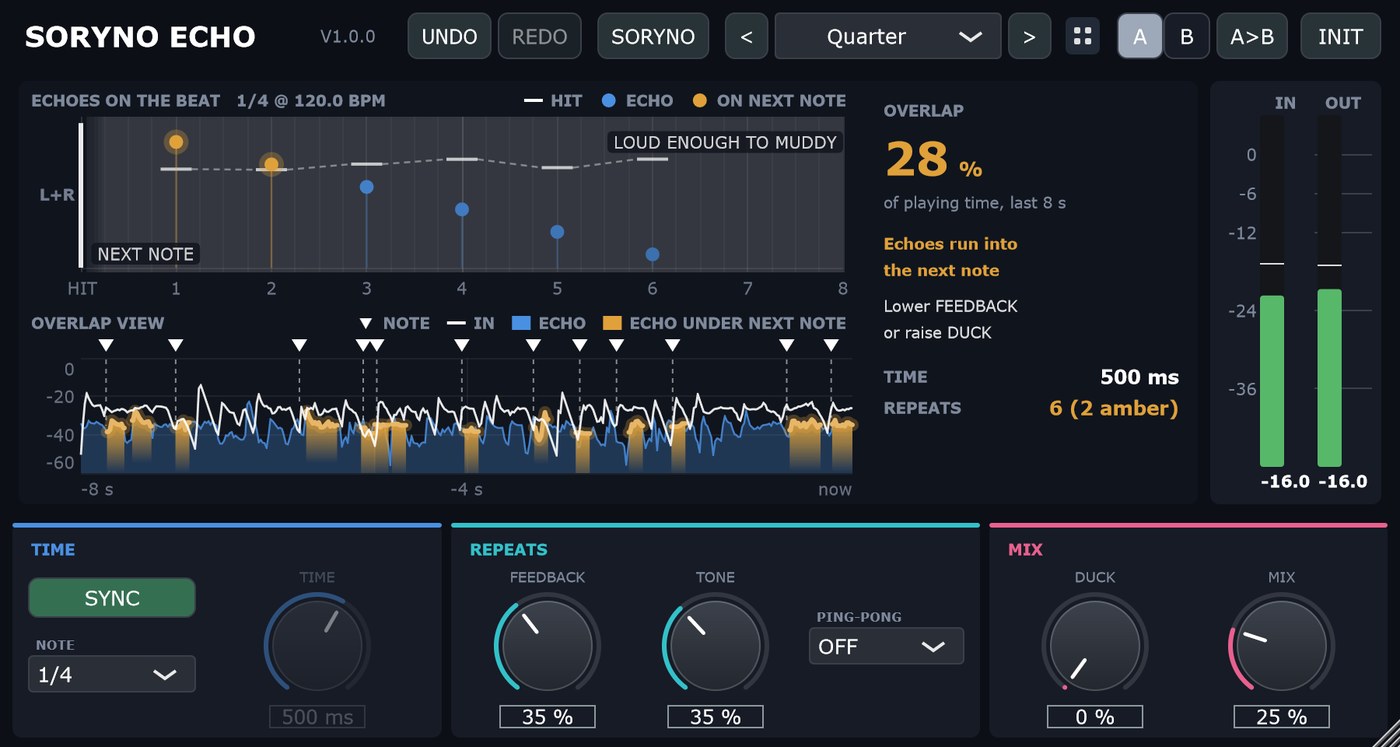Open the PING-PONG mode dropdown

886,646
